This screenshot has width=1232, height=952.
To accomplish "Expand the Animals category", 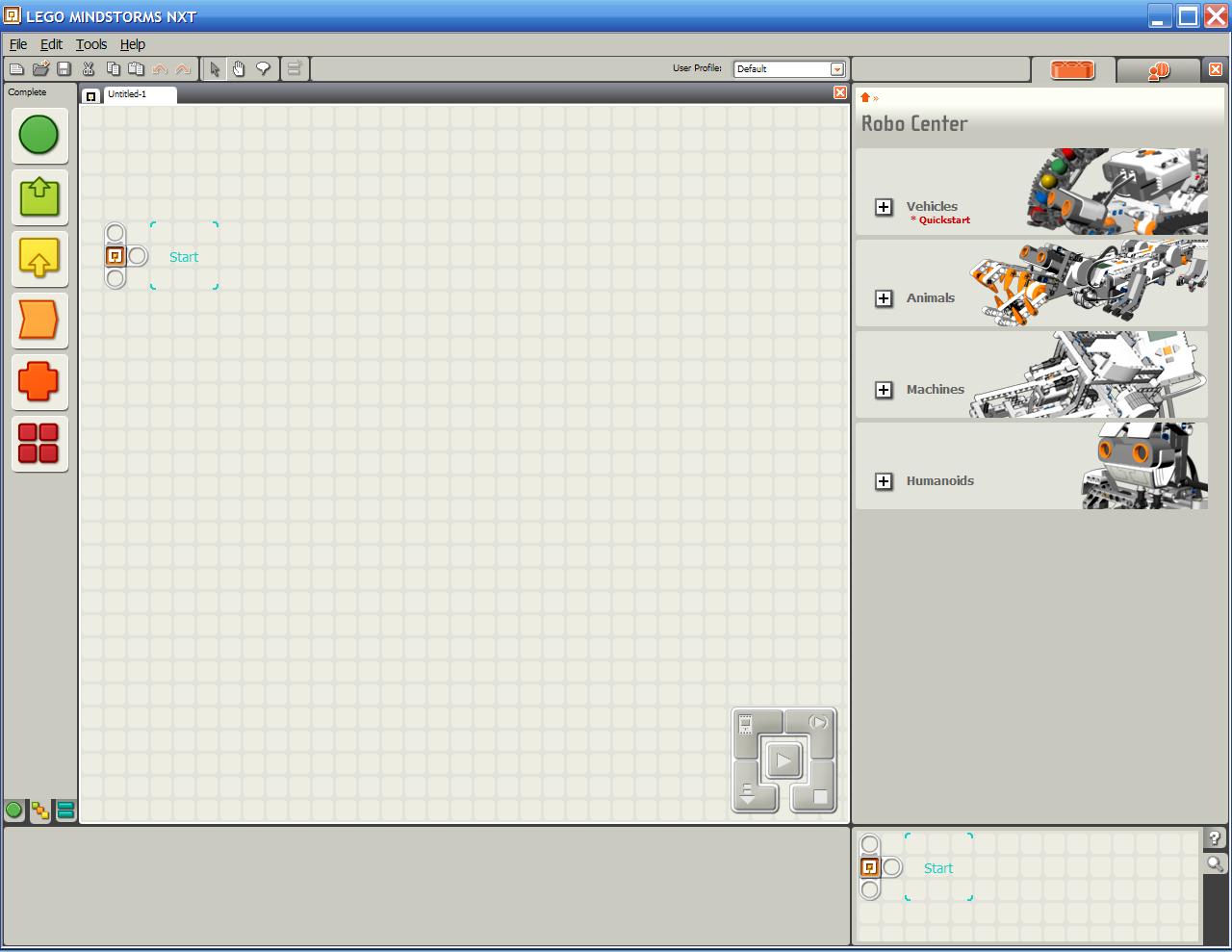I will (x=884, y=298).
